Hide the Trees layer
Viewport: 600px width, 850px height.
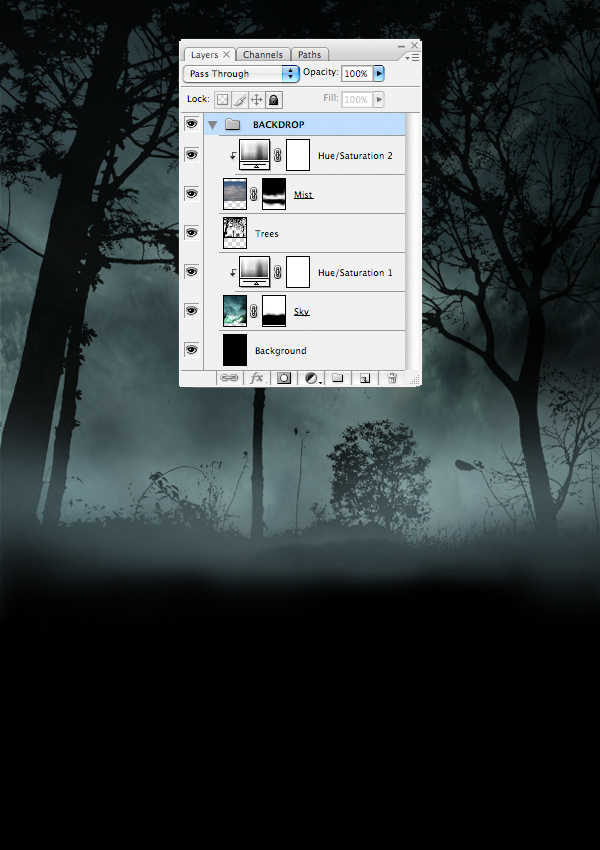coord(191,233)
